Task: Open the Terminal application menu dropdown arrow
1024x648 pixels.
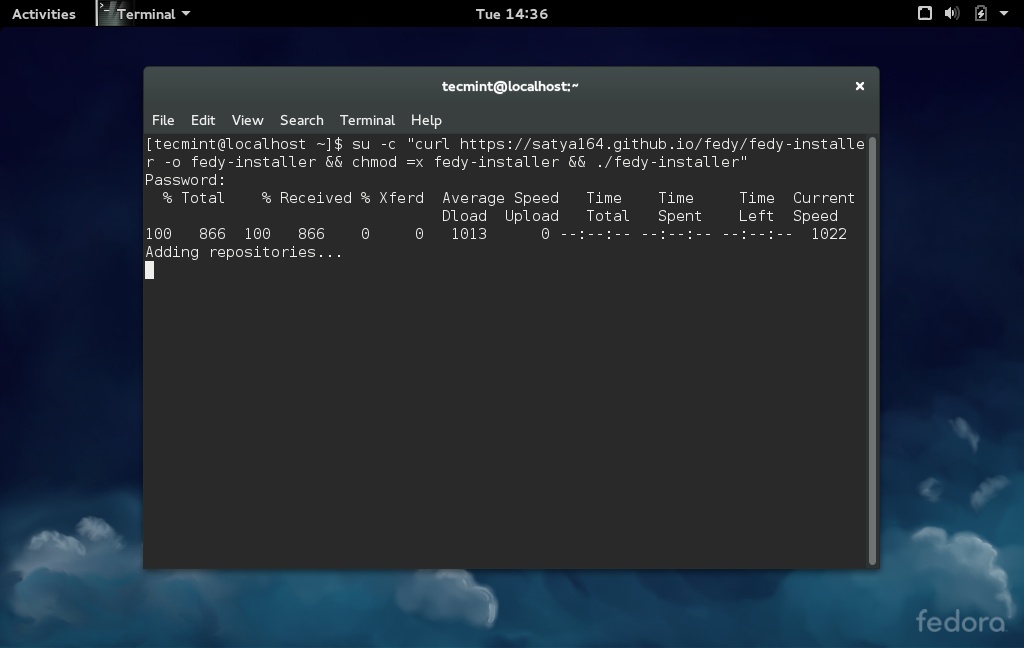Action: (x=186, y=14)
